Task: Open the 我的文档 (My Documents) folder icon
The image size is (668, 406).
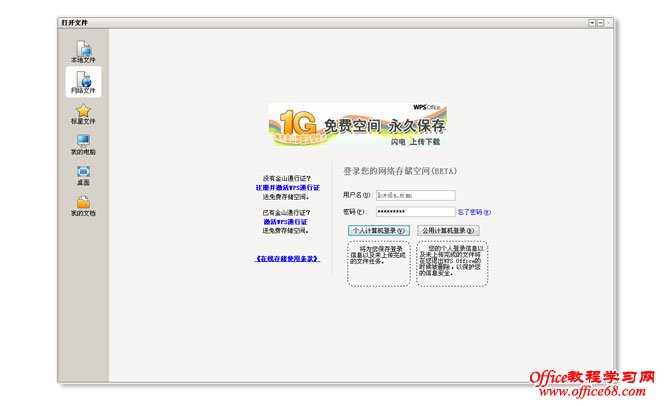Action: [83, 206]
